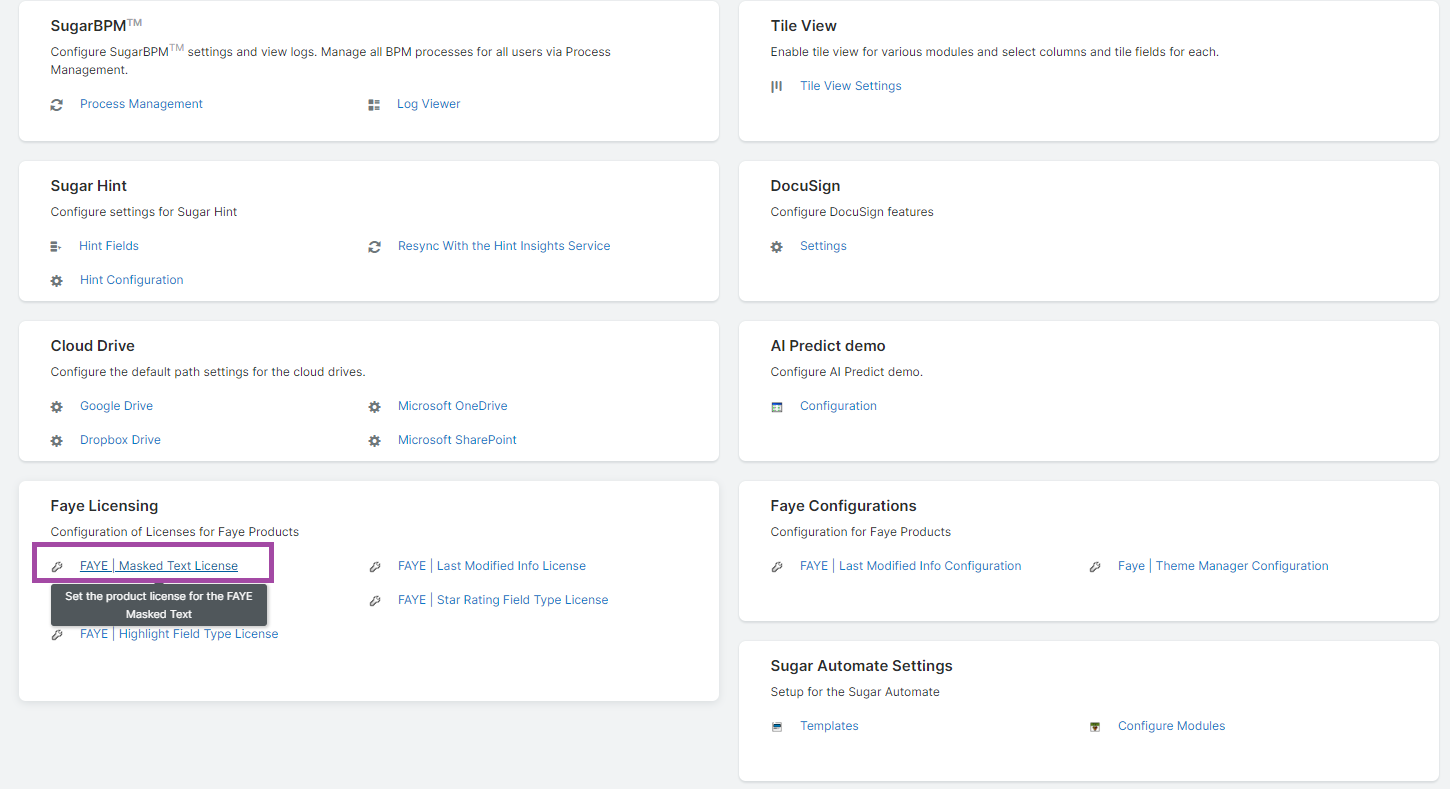Click the gear icon beside Microsoft OneDrive
The height and width of the screenshot is (789, 1450).
[374, 406]
